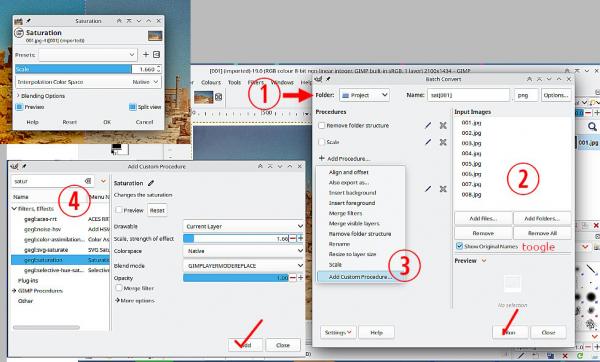Enable the Merge filter checkbox

click(x=119, y=288)
